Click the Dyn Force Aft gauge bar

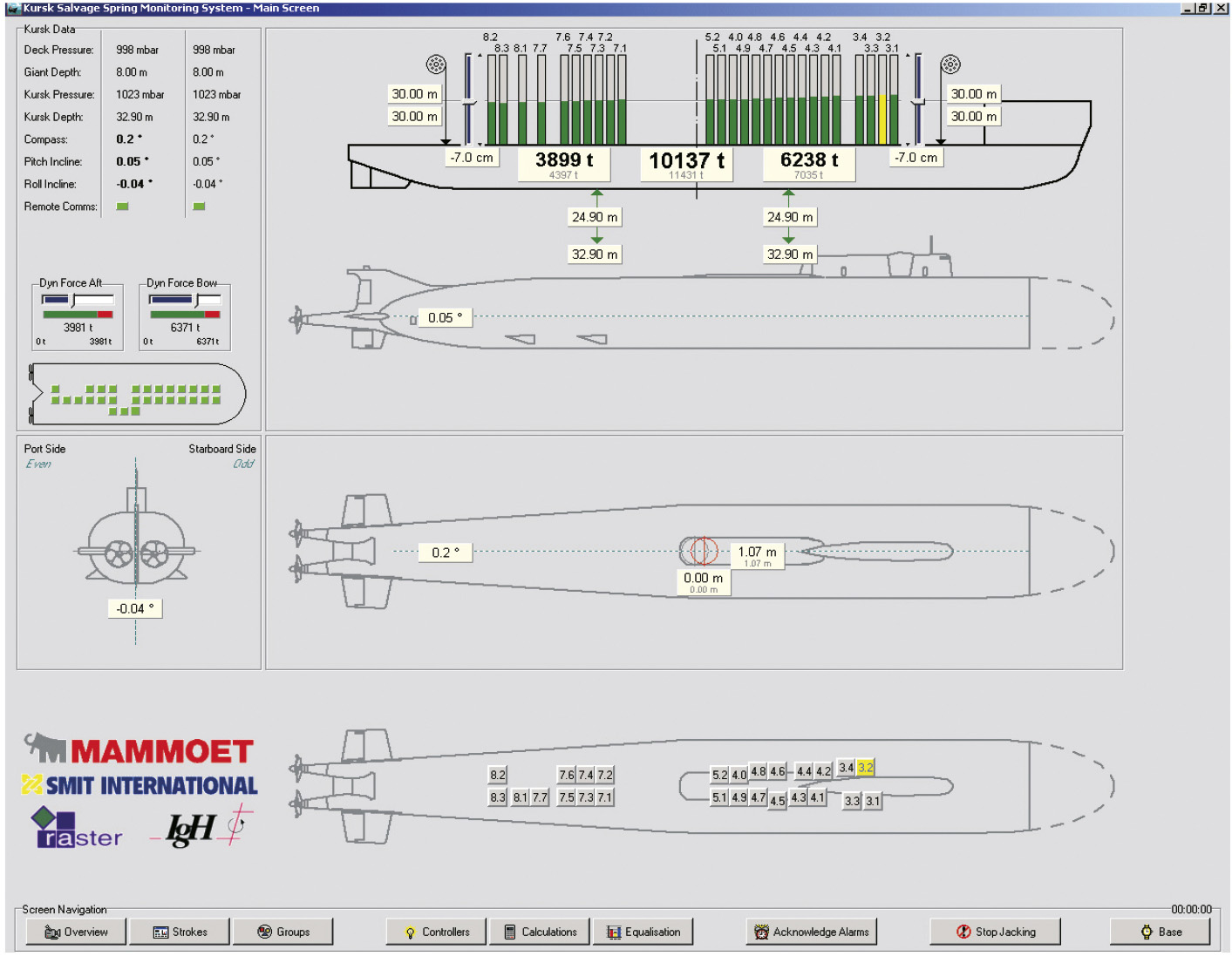pyautogui.click(x=78, y=314)
